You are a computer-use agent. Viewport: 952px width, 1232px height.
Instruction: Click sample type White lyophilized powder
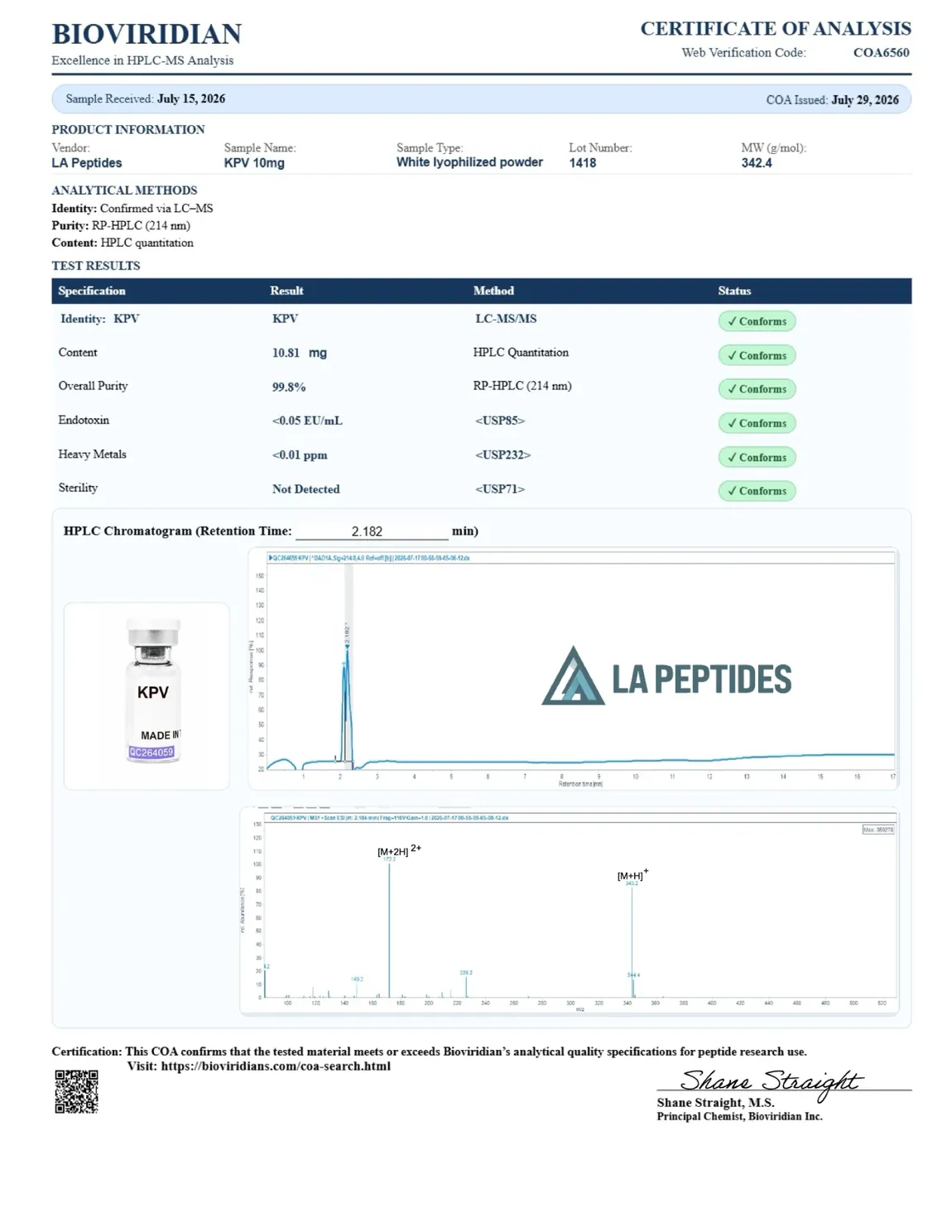point(469,162)
